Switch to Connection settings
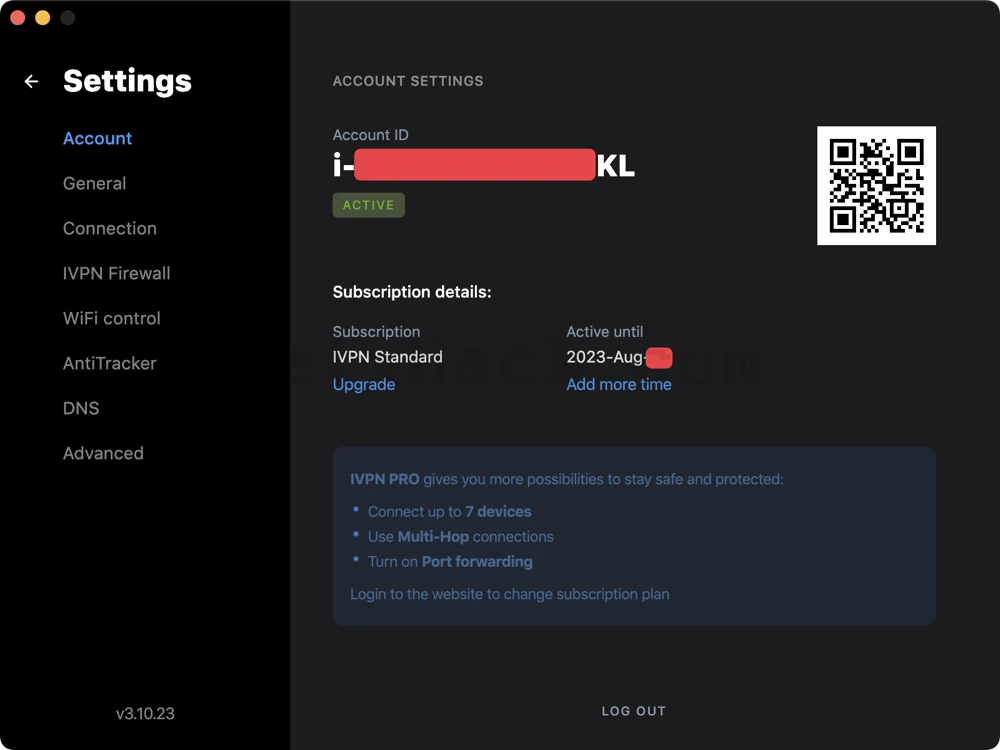 110,228
